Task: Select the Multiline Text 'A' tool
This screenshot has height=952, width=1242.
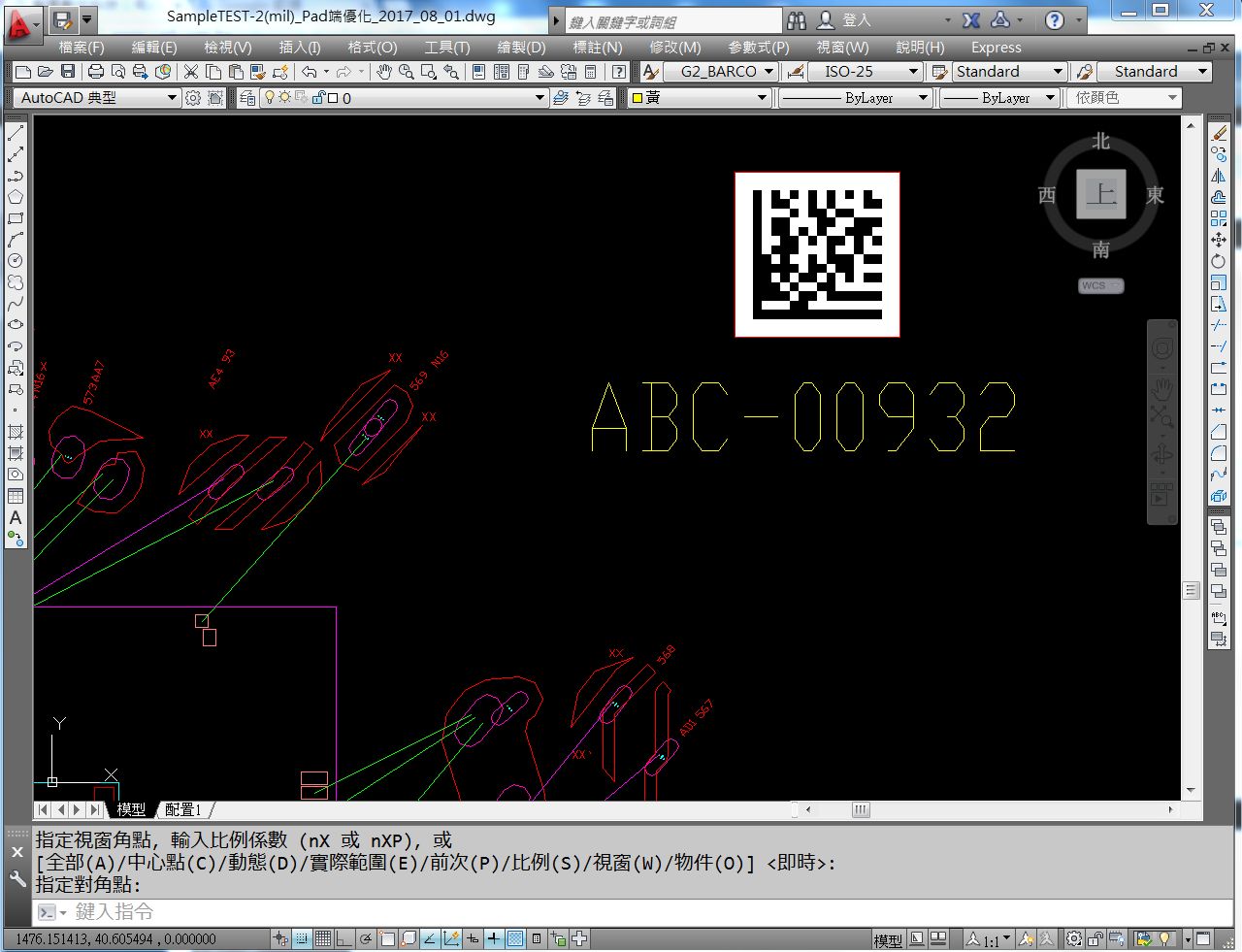Action: tap(16, 517)
